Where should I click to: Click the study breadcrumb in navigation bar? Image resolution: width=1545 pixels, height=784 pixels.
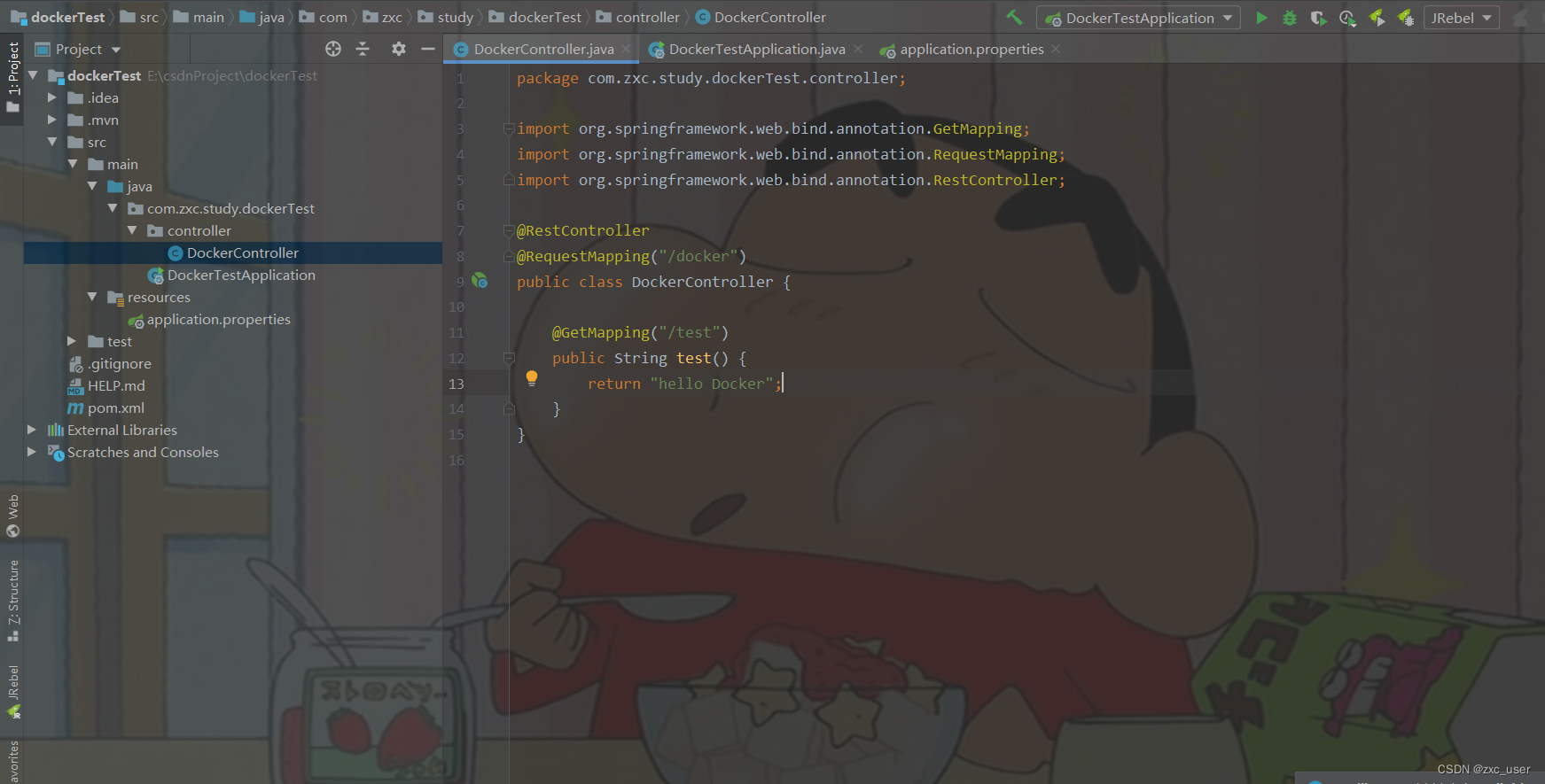(x=446, y=17)
